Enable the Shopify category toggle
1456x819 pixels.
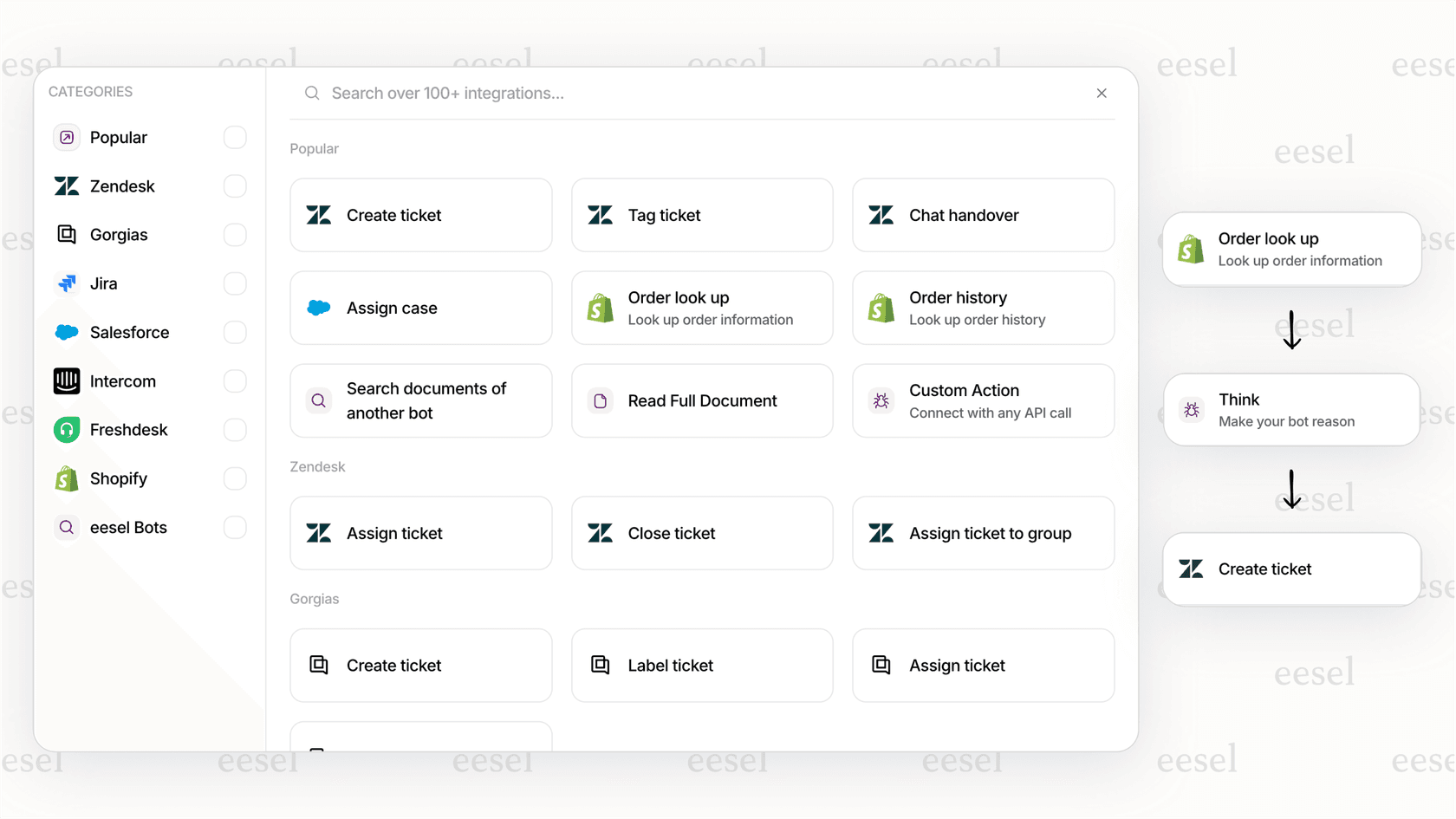pyautogui.click(x=235, y=478)
